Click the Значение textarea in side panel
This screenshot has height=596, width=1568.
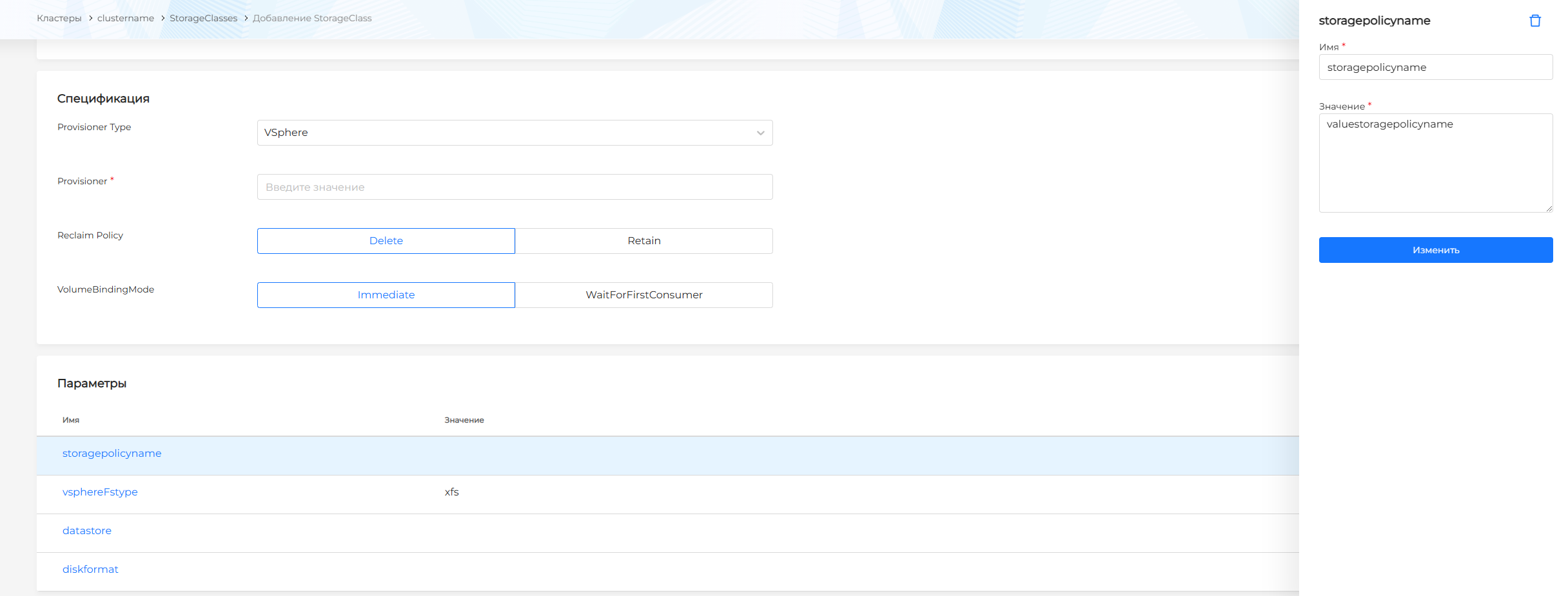tap(1435, 163)
